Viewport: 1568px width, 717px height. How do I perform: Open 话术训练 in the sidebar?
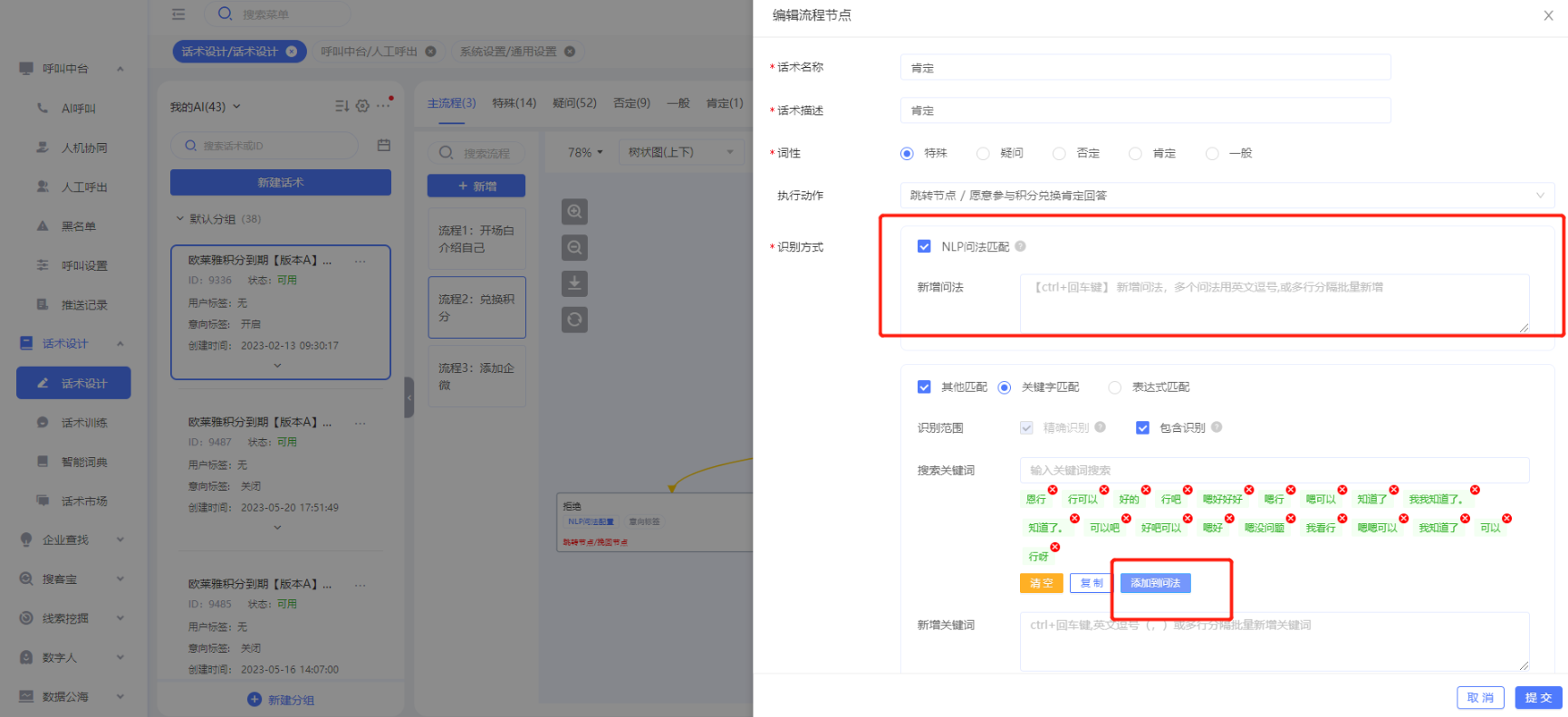83,423
